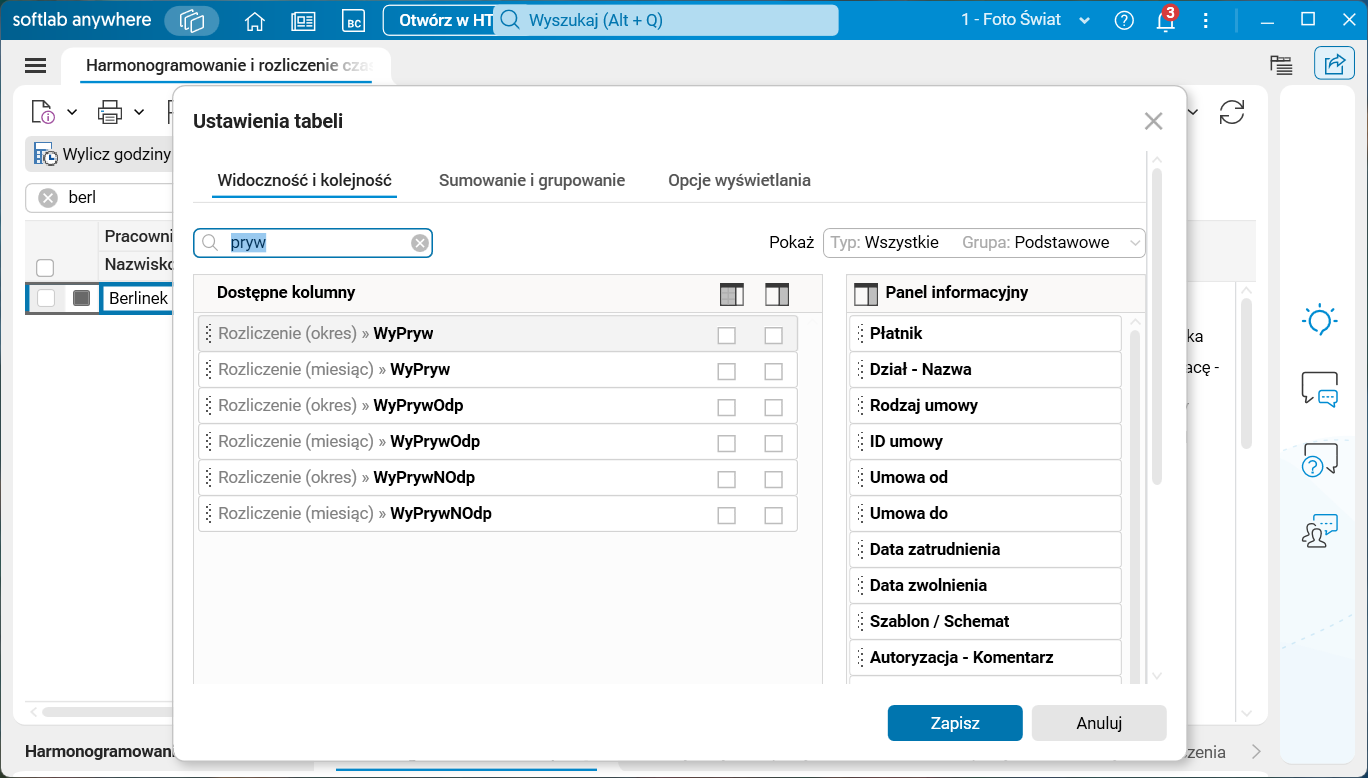Expand the print icon dropdown arrow
Screen dimensions: 1368x778
pyautogui.click(x=139, y=112)
